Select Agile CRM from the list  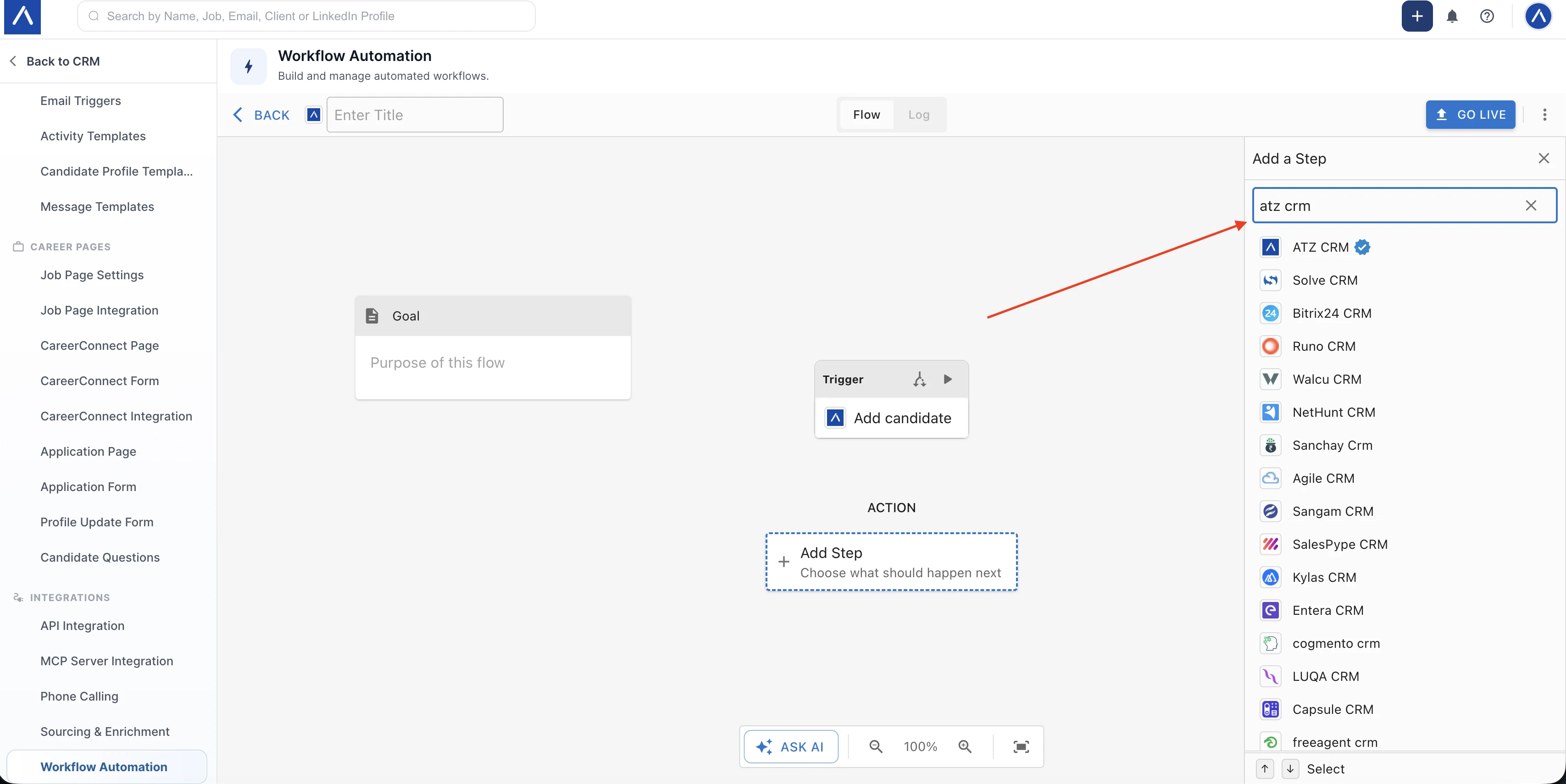click(1405, 478)
